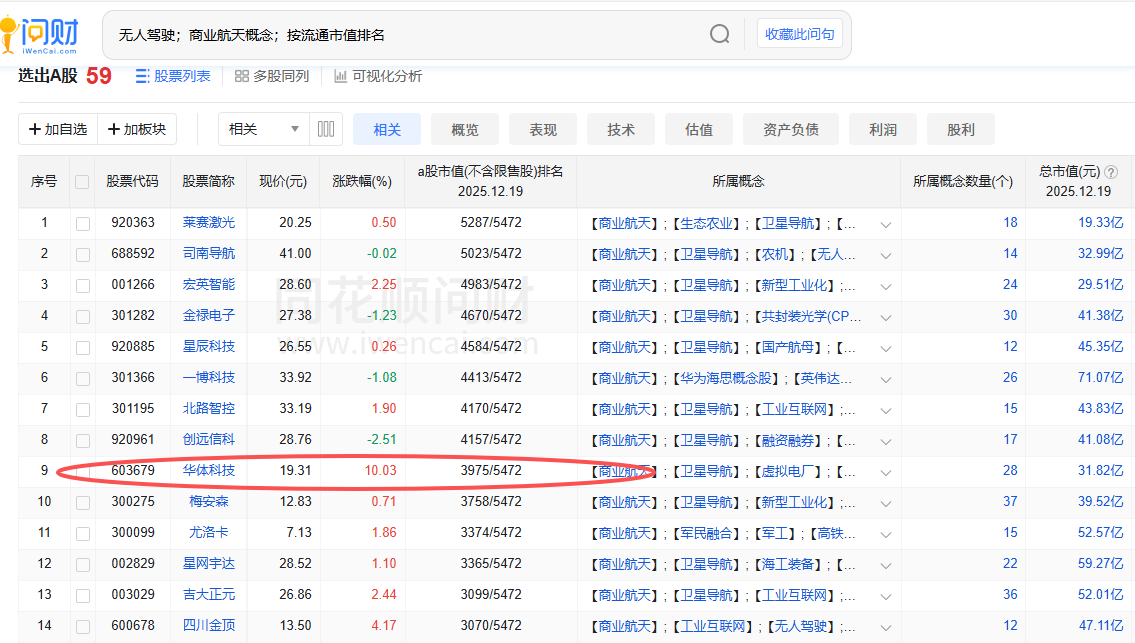The width and height of the screenshot is (1135, 643).
Task: Click the 加板块 button
Action: 137,129
